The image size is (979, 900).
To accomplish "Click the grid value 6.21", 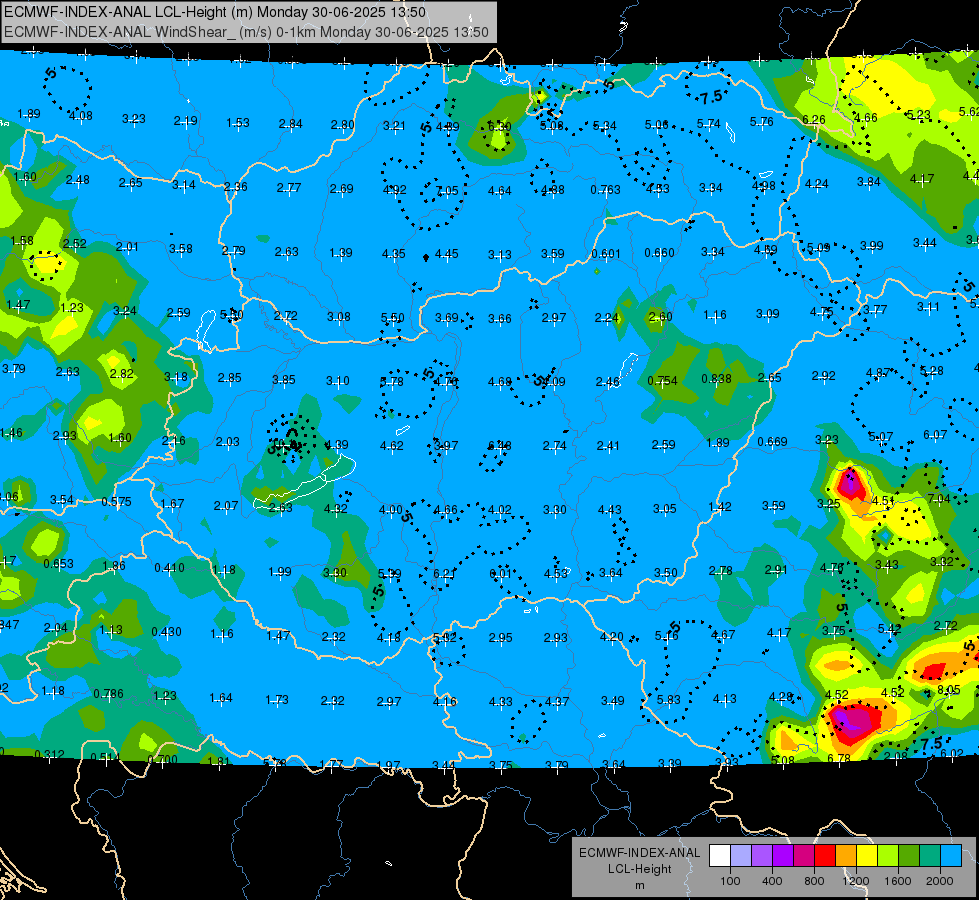I will tap(445, 573).
